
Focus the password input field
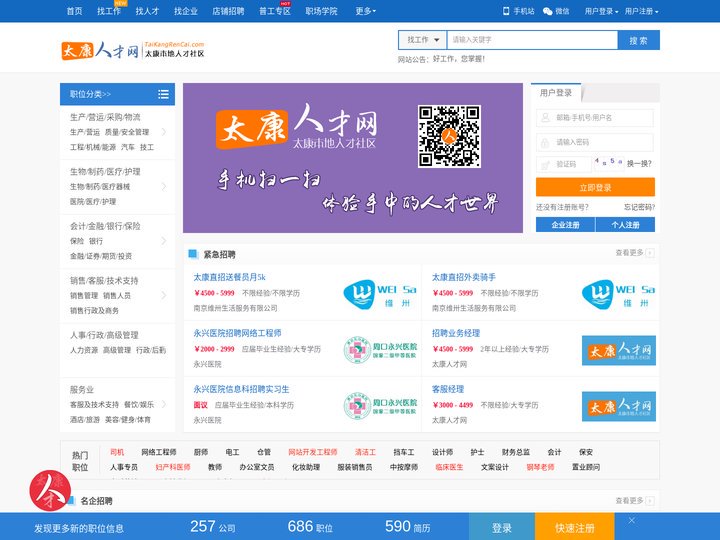click(x=595, y=142)
